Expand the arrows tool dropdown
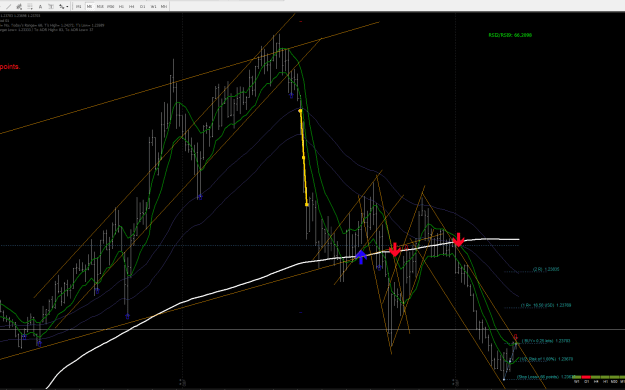 [67, 6]
